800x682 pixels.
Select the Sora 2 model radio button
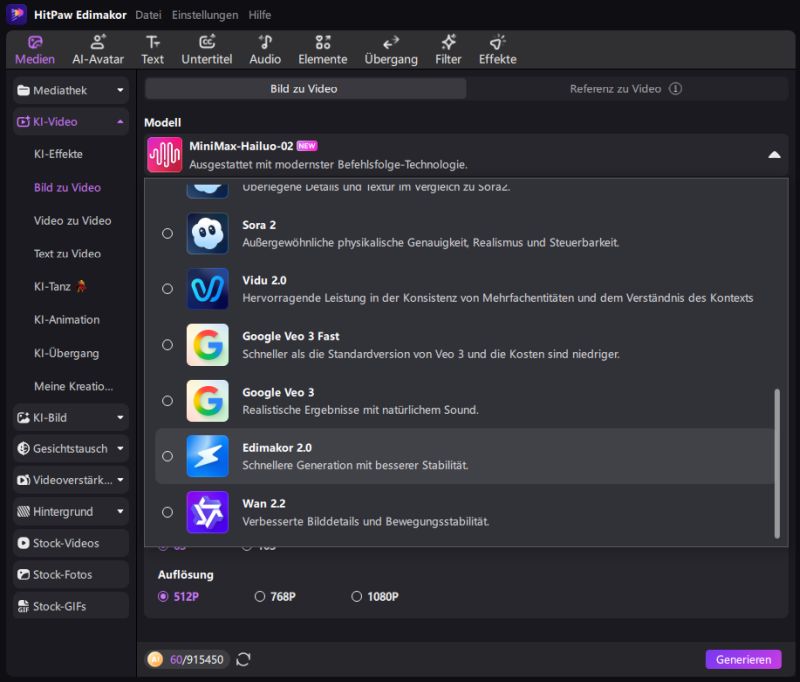coord(167,233)
